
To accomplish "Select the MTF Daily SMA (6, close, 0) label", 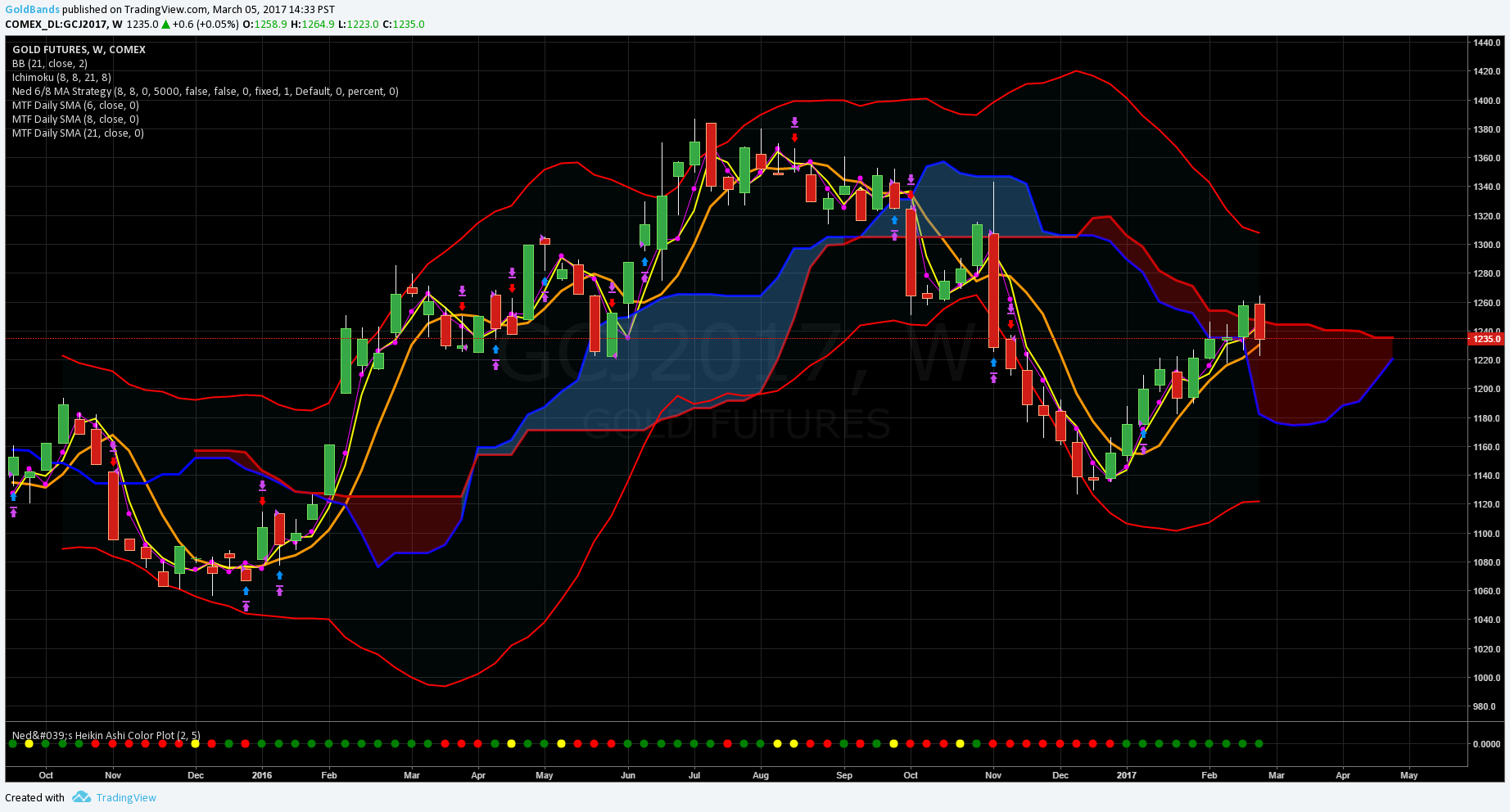I will 75,106.
